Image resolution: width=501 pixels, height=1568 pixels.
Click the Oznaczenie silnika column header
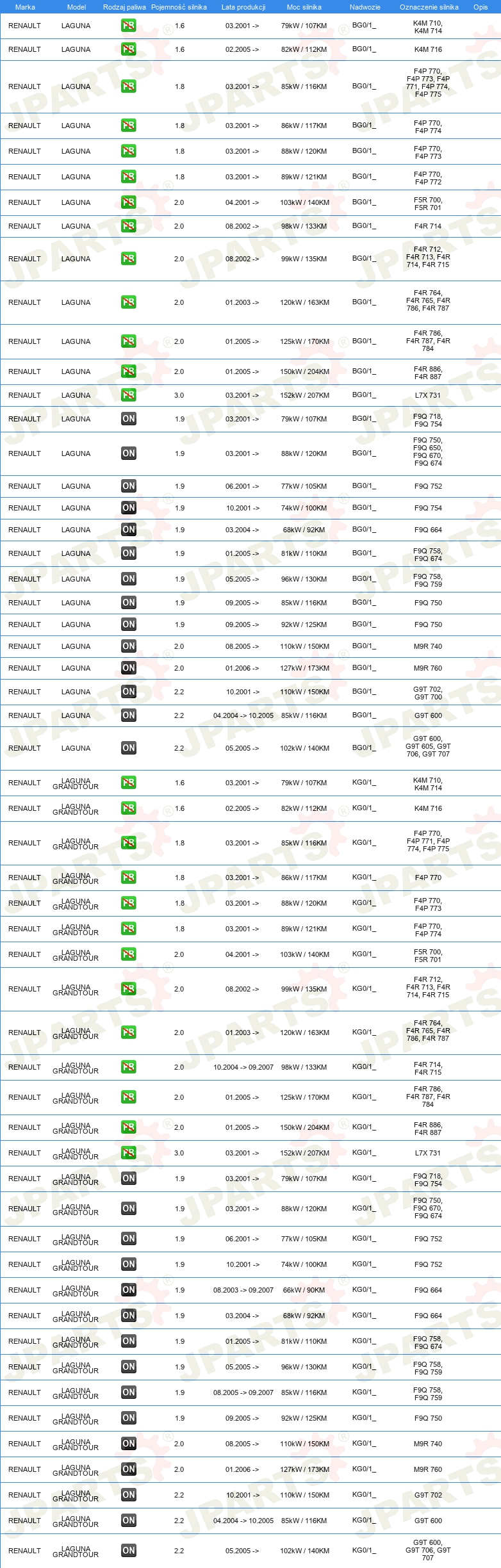click(429, 7)
